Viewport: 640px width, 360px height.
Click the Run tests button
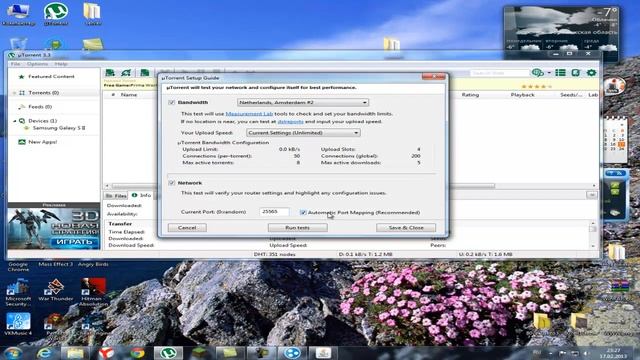[x=298, y=228]
